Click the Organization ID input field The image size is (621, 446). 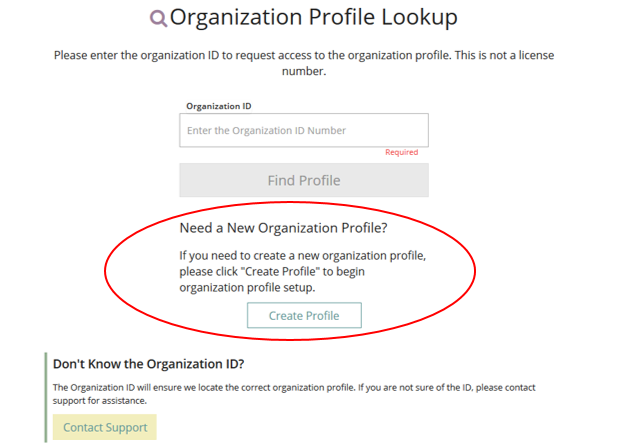click(x=304, y=130)
